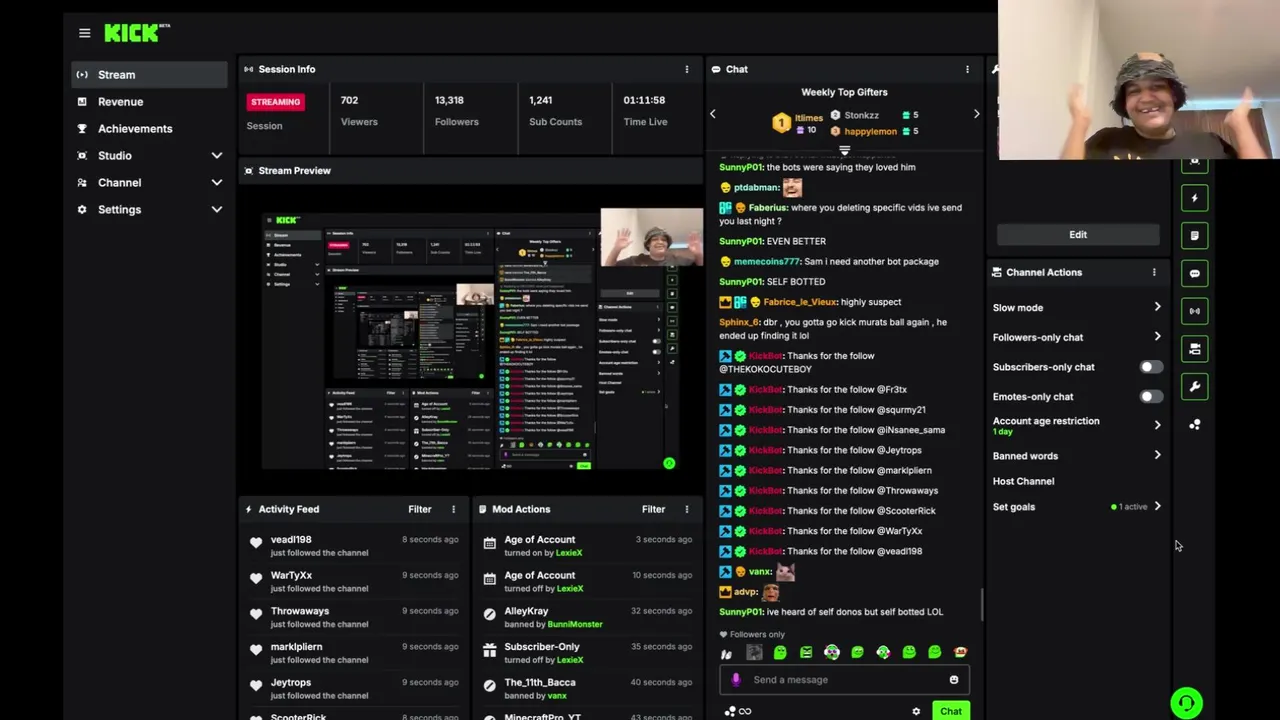Open chat settings gear icon
Image resolution: width=1280 pixels, height=720 pixels.
pos(916,712)
